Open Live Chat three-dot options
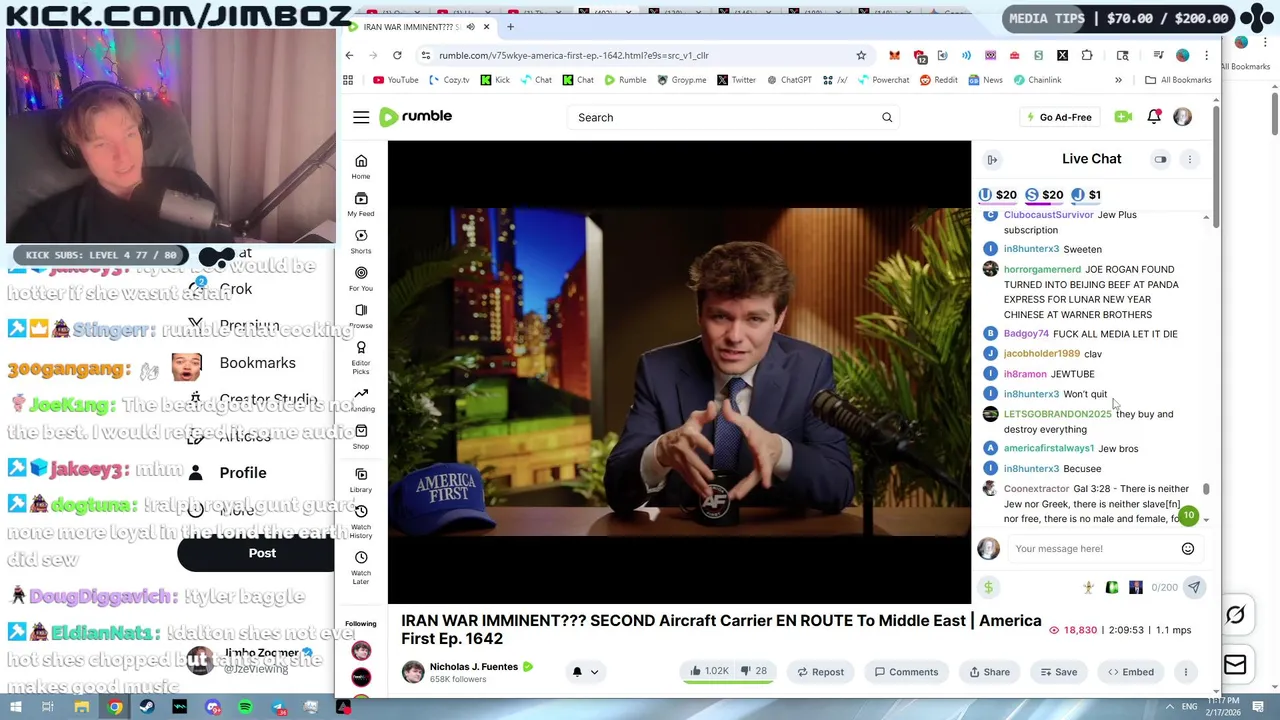 click(1190, 159)
